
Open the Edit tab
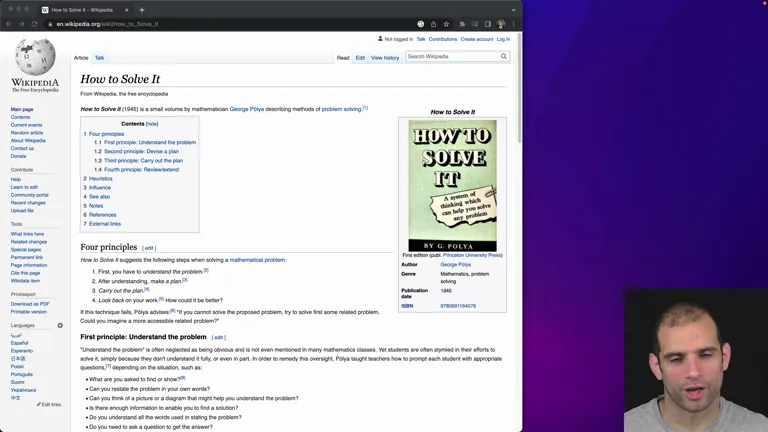click(360, 58)
